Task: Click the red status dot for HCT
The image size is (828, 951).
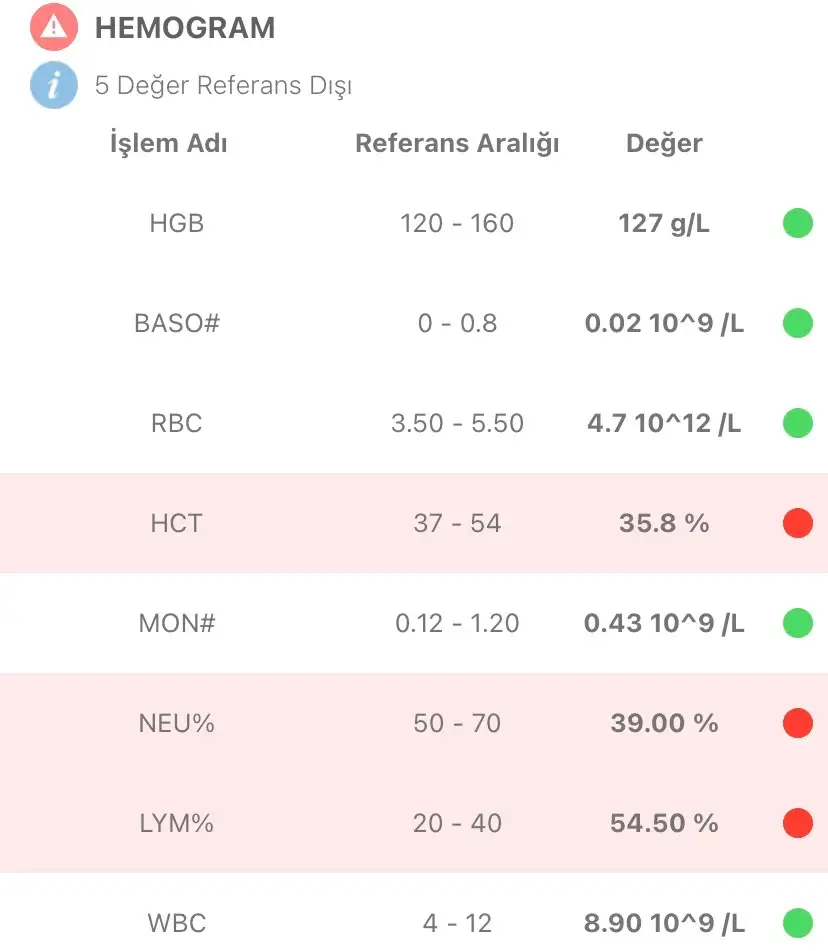Action: pos(797,523)
